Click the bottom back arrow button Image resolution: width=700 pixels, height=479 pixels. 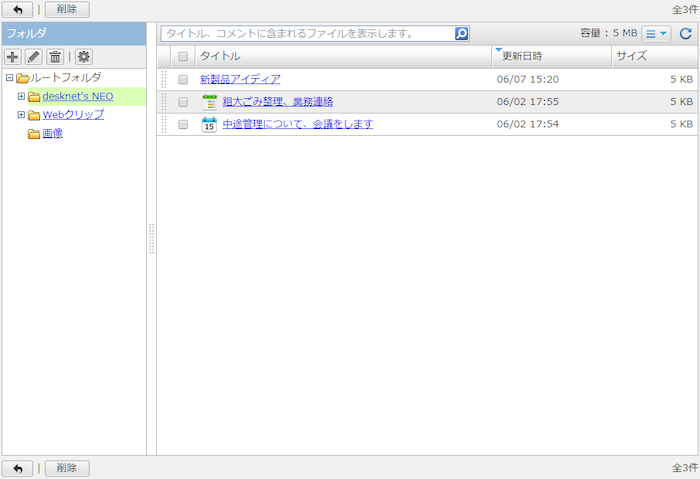pyautogui.click(x=17, y=468)
